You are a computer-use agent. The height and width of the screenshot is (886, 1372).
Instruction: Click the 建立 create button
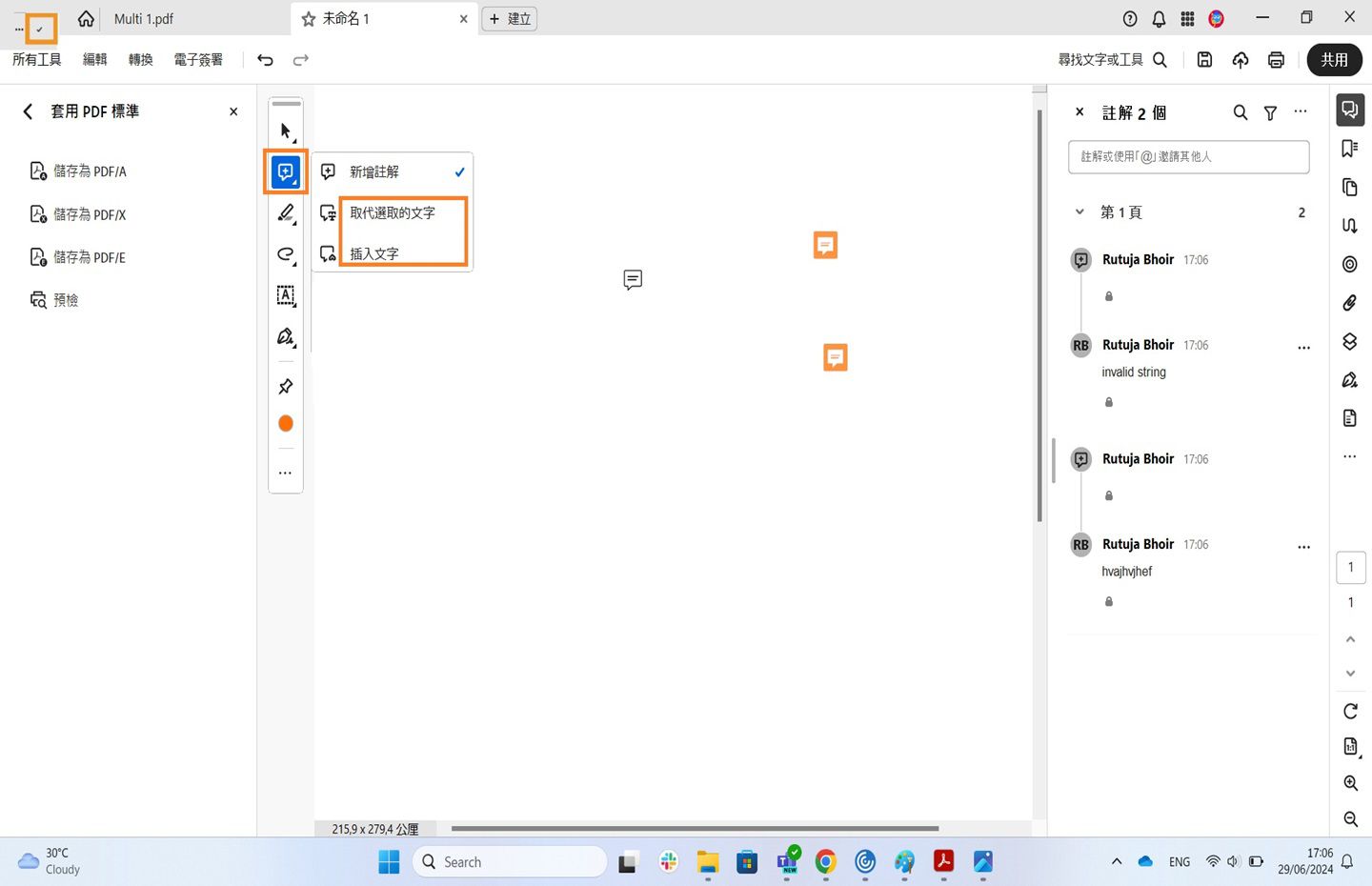click(x=510, y=19)
